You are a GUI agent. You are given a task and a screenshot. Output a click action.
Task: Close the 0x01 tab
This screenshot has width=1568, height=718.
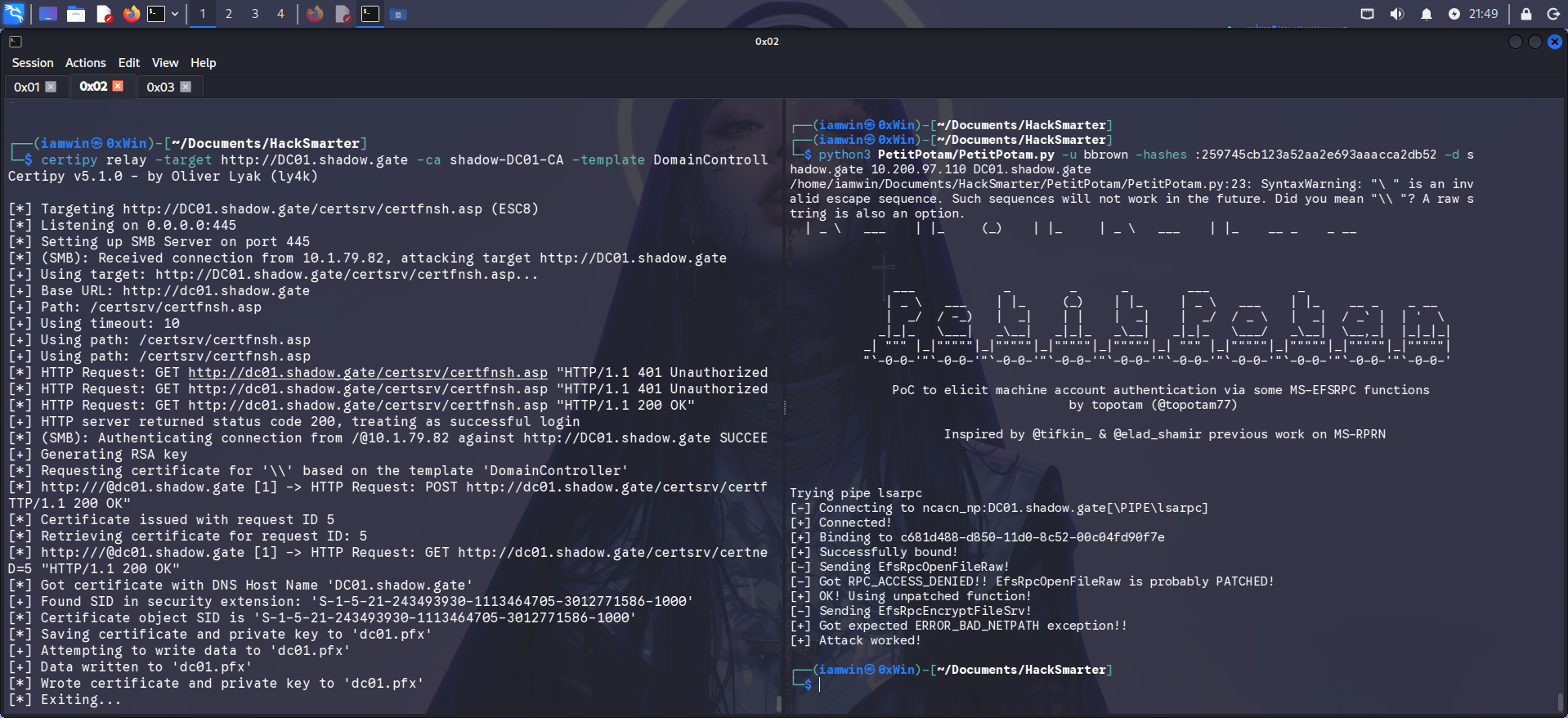tap(51, 87)
